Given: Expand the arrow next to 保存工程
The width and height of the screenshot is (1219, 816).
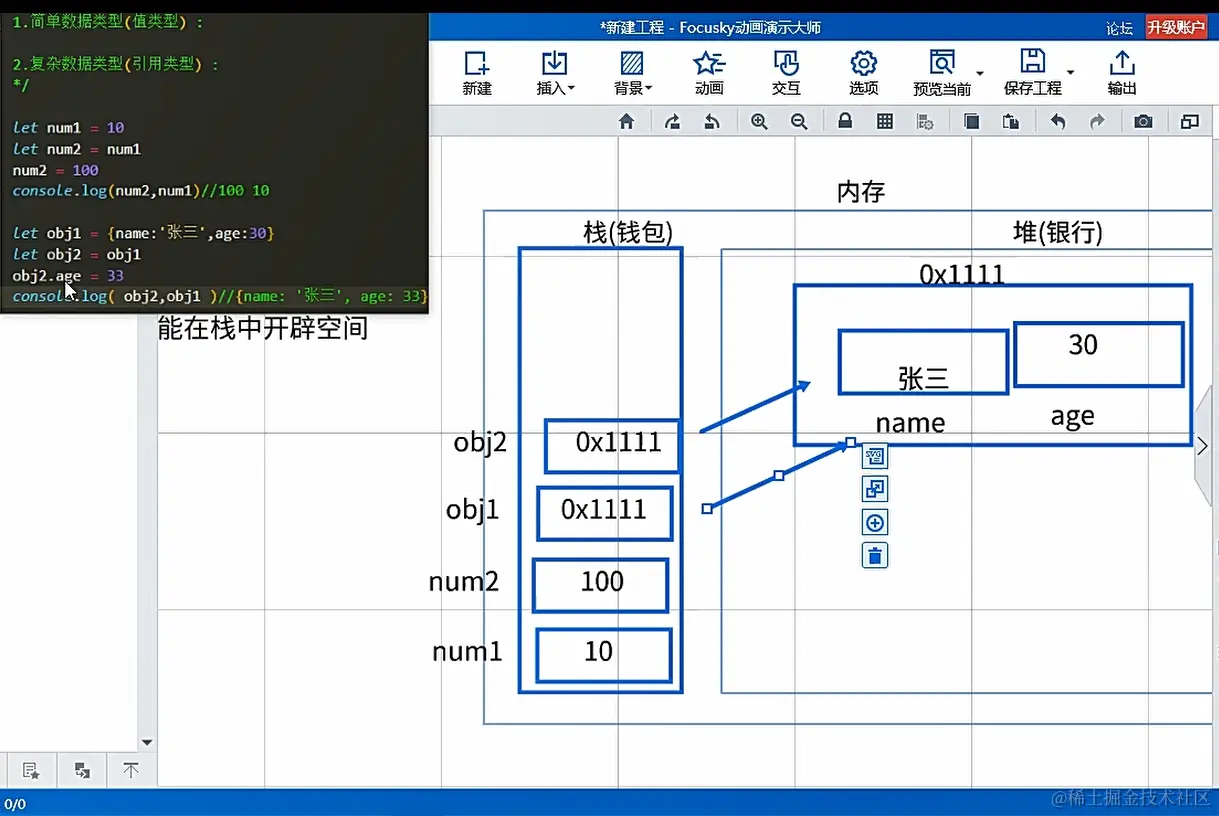Looking at the screenshot, I should point(1070,73).
